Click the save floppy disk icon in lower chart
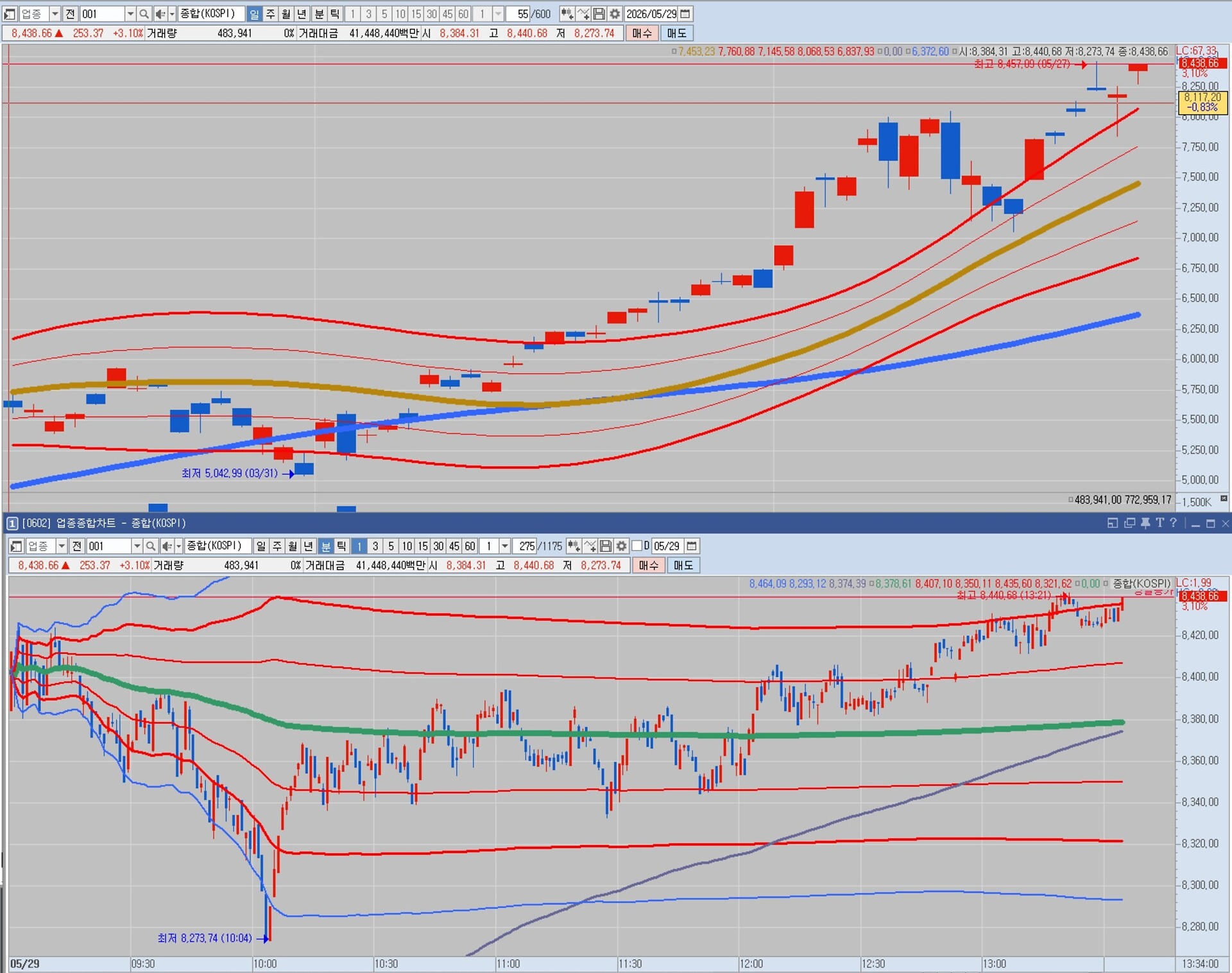The height and width of the screenshot is (973, 1232). pos(605,546)
